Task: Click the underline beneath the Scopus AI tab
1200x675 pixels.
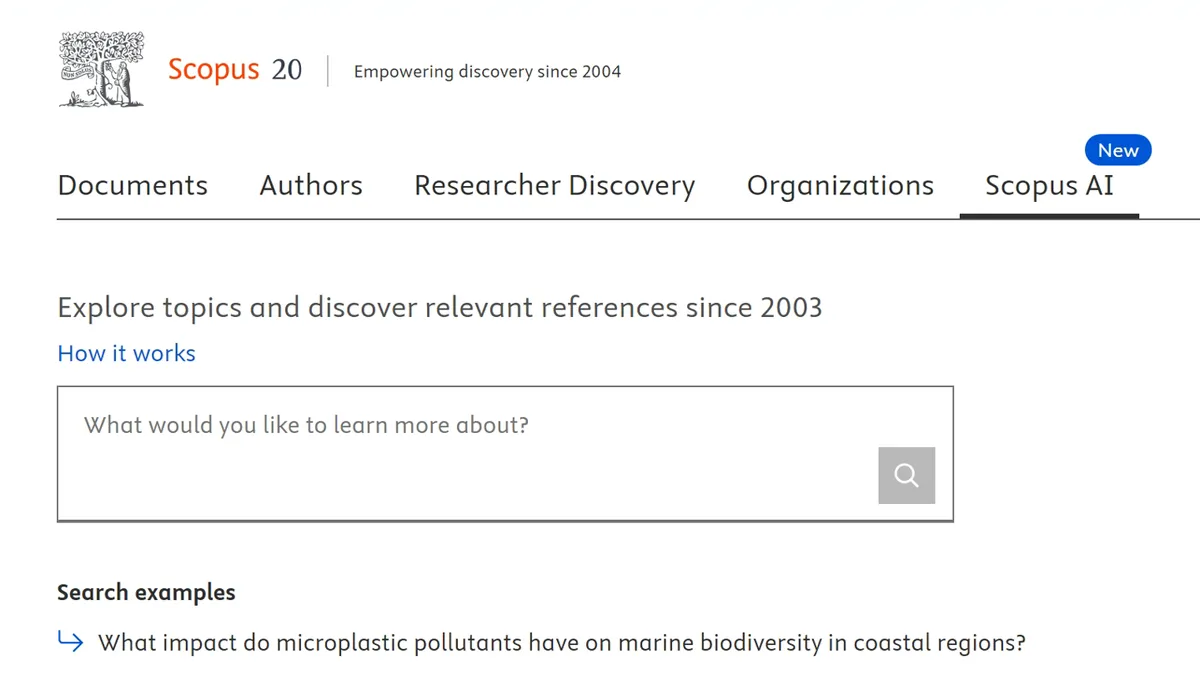Action: point(1049,213)
